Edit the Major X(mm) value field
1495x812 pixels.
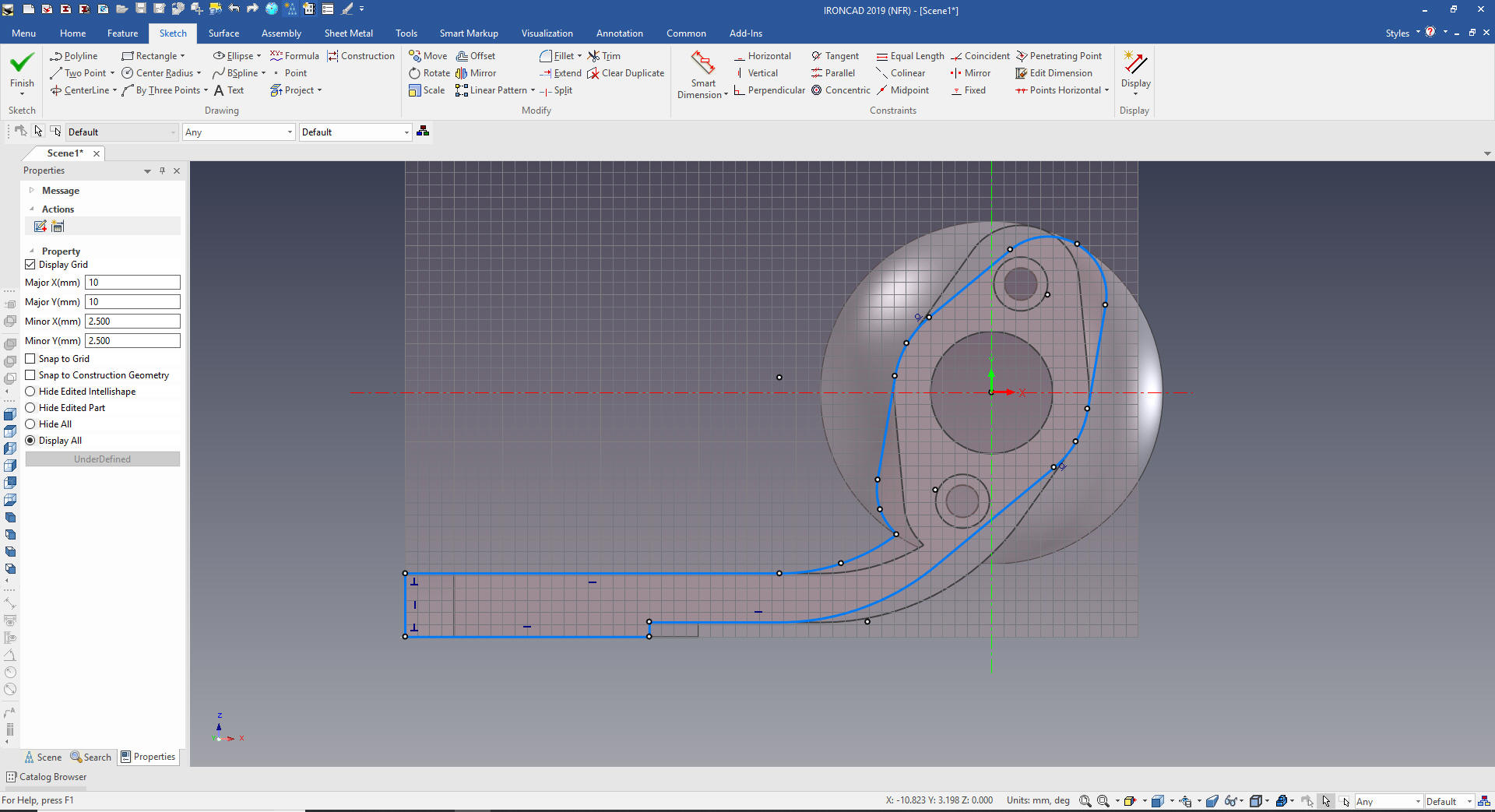[132, 283]
